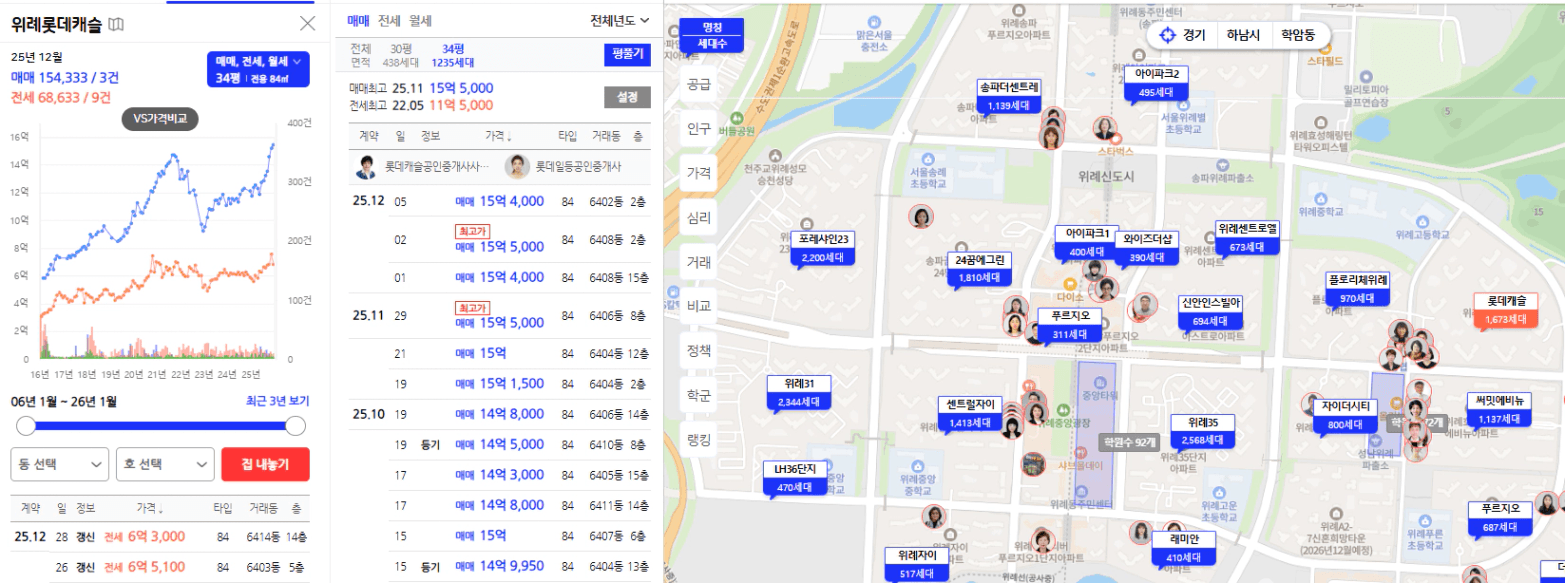
Task: Close the 위례롯데캐슬 detail panel
Action: click(308, 24)
